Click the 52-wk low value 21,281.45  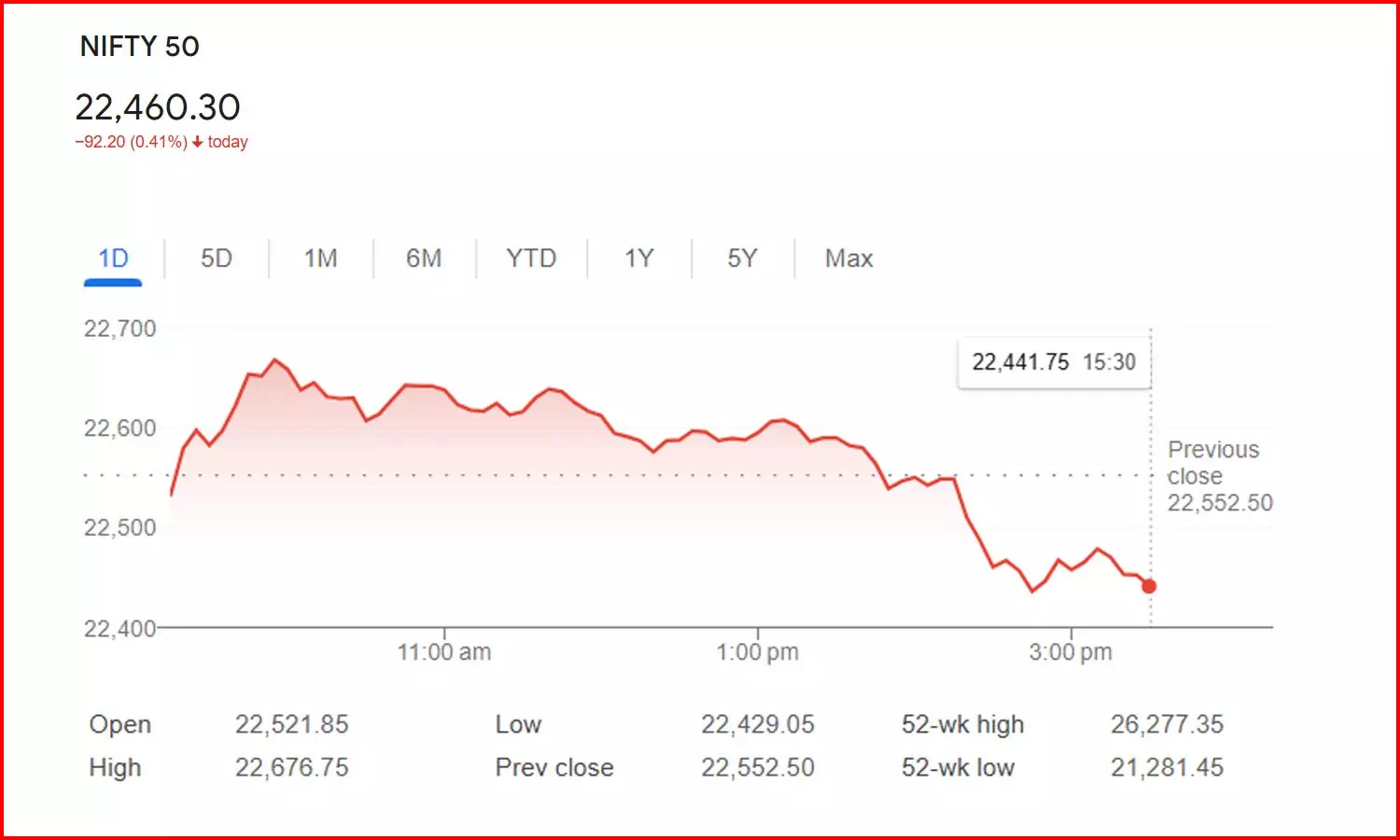pos(1167,767)
